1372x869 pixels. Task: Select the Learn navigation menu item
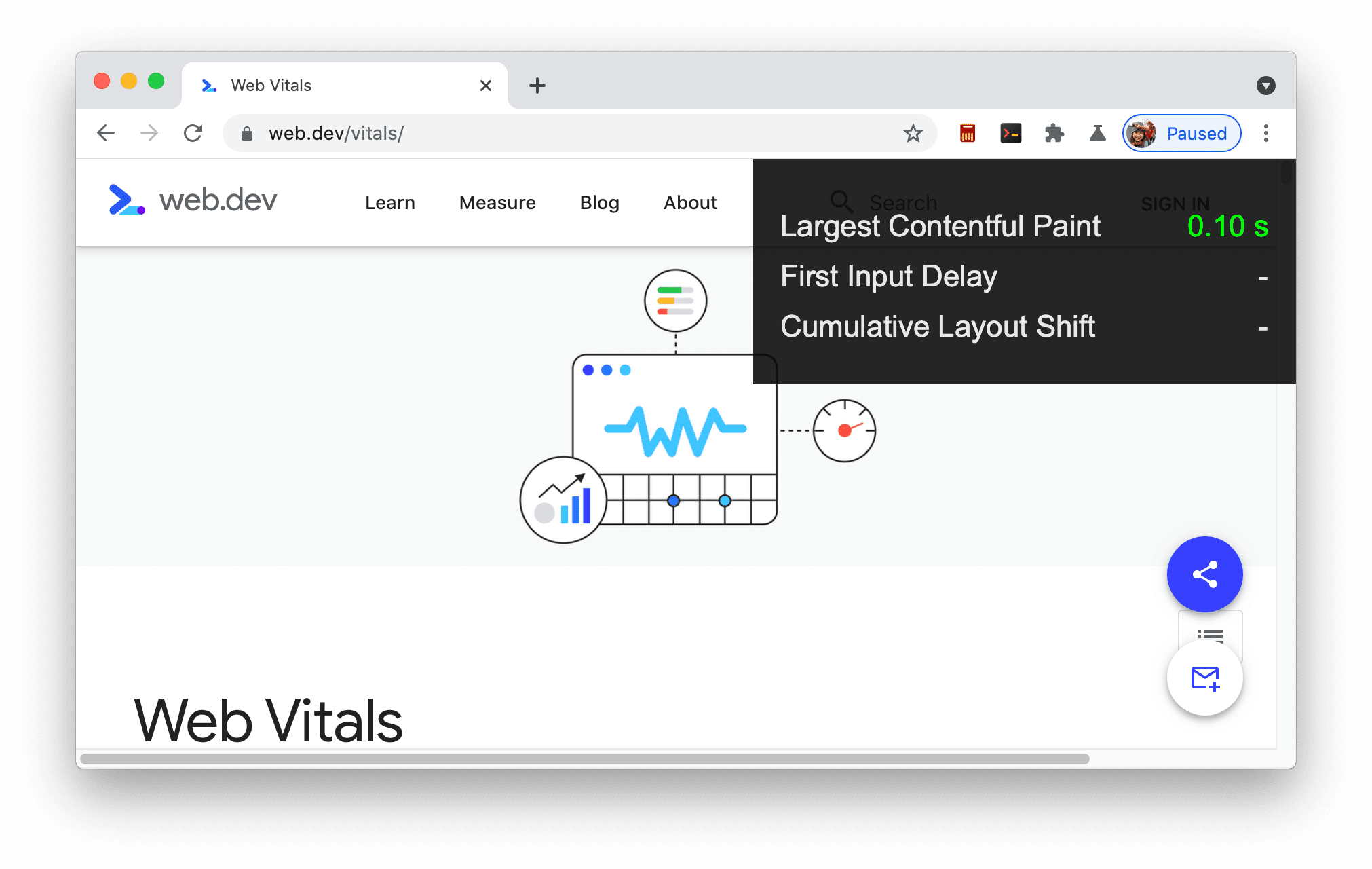(x=390, y=201)
